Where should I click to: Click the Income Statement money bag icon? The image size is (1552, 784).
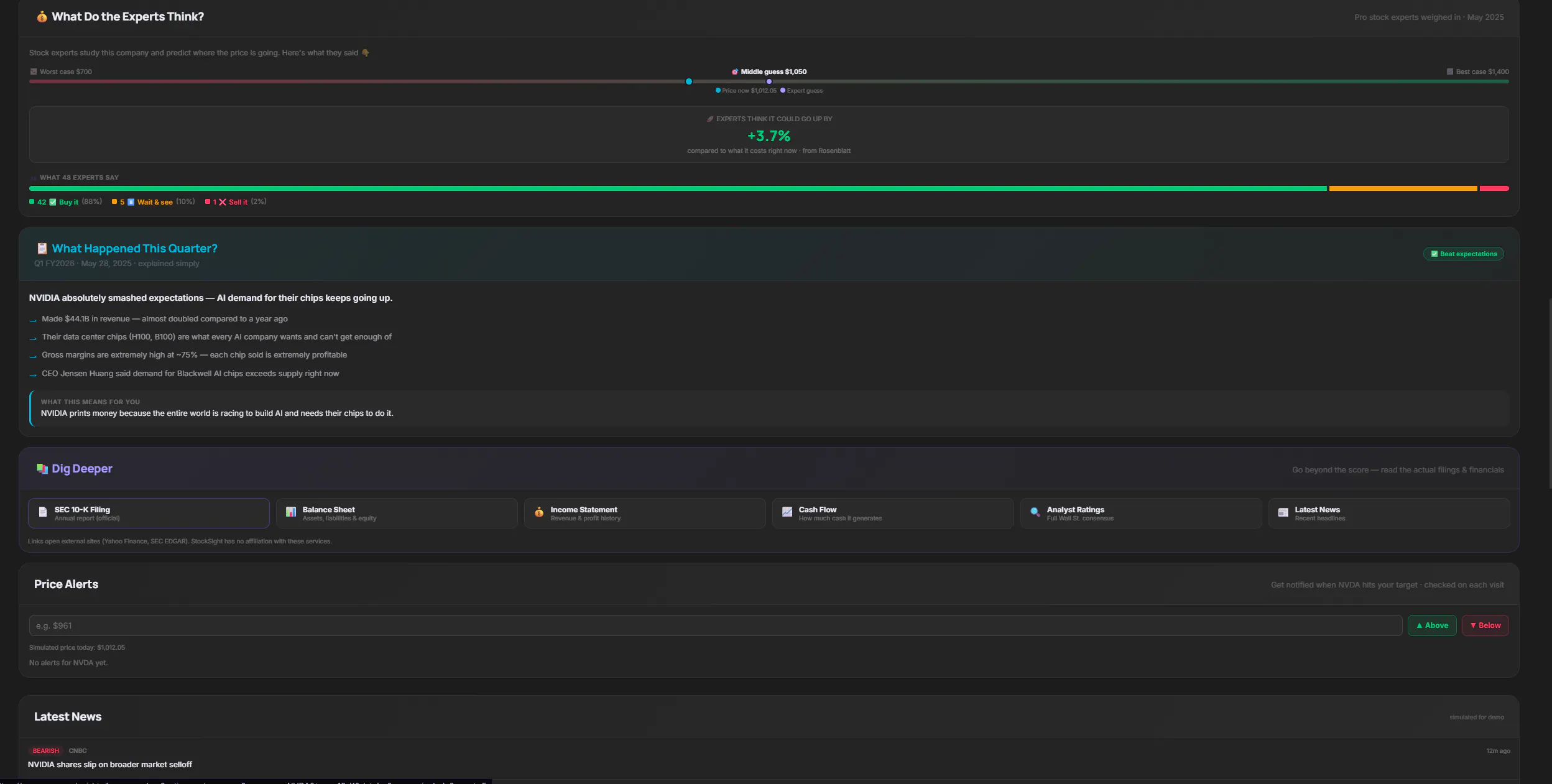tap(539, 512)
